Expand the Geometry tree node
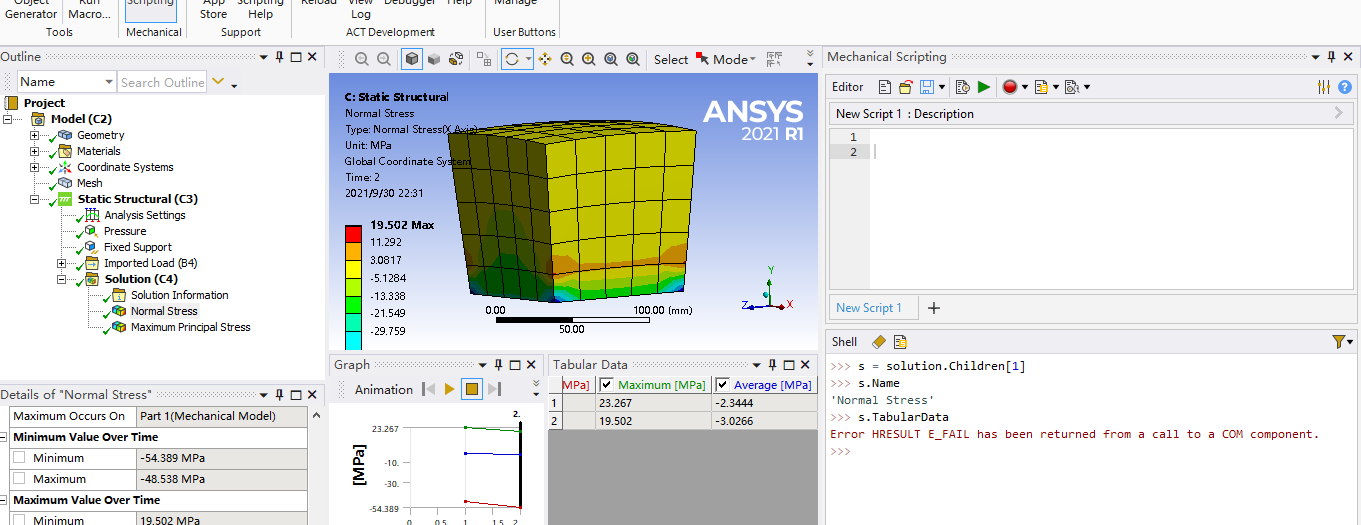Image resolution: width=1361 pixels, height=525 pixels. (35, 135)
